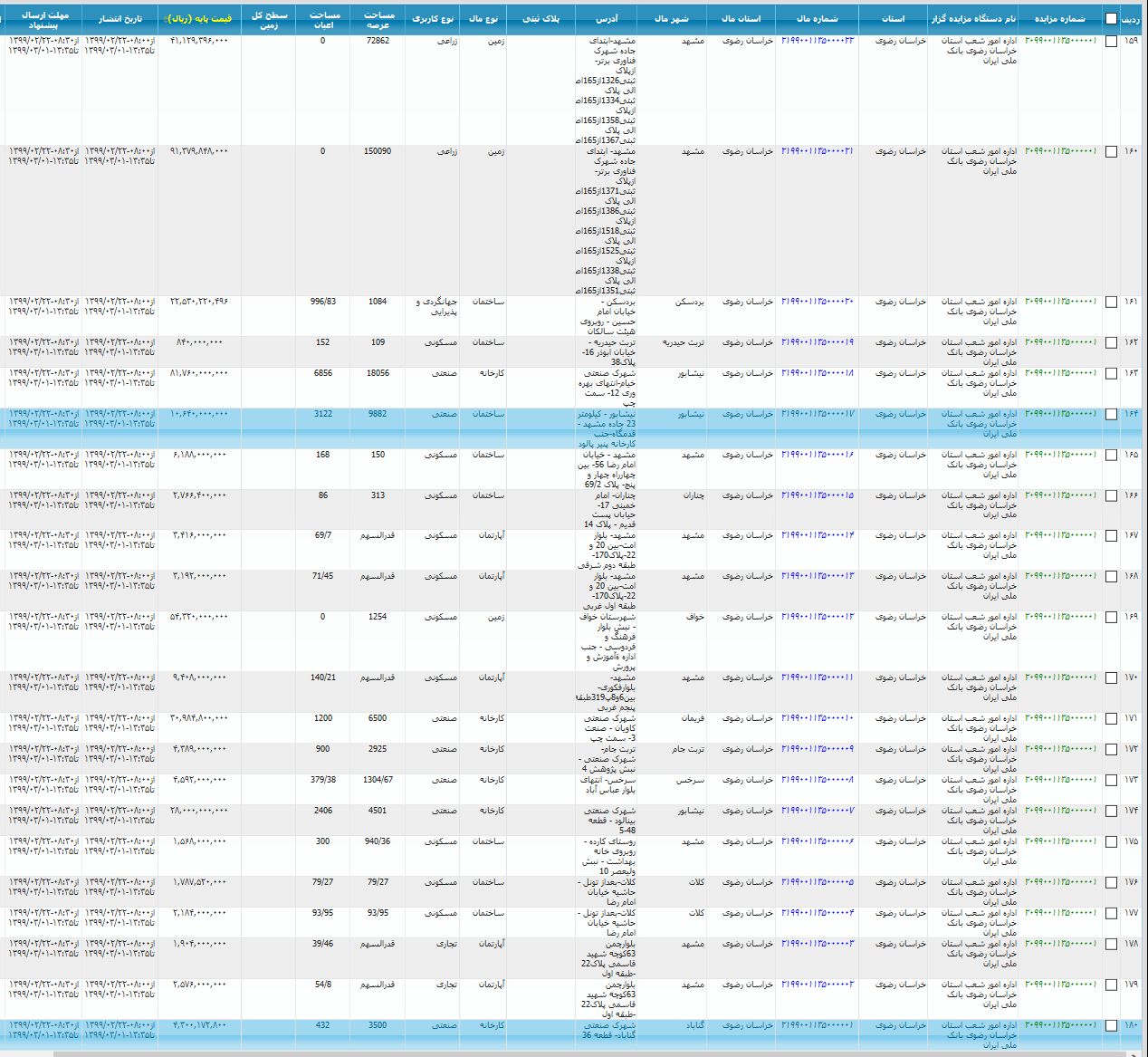Toggle the checkbox for row ۱۷۵
This screenshot has width=1148, height=1057.
[1111, 842]
